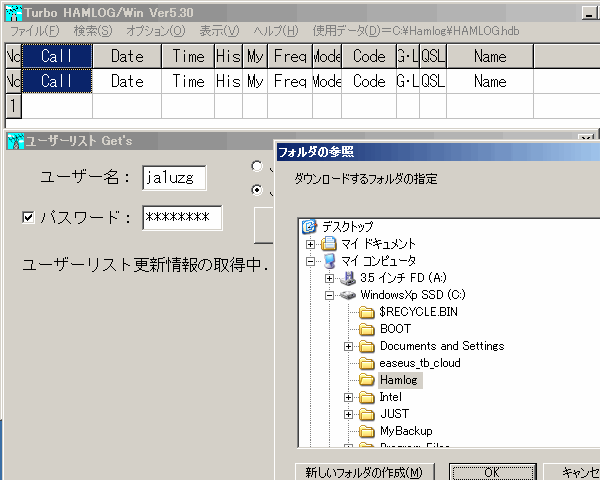Click the Call column header in top row
The width and height of the screenshot is (600, 480).
[x=57, y=56]
